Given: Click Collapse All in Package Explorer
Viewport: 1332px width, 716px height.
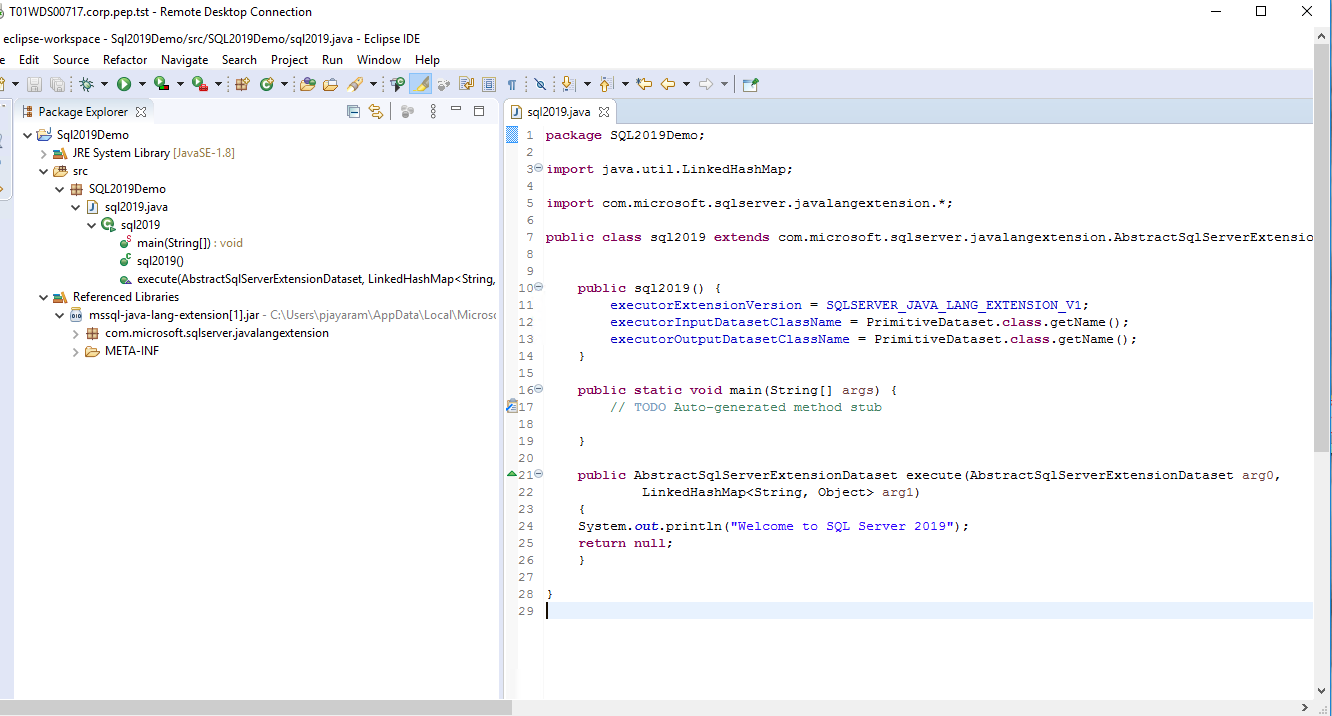Looking at the screenshot, I should click(353, 112).
